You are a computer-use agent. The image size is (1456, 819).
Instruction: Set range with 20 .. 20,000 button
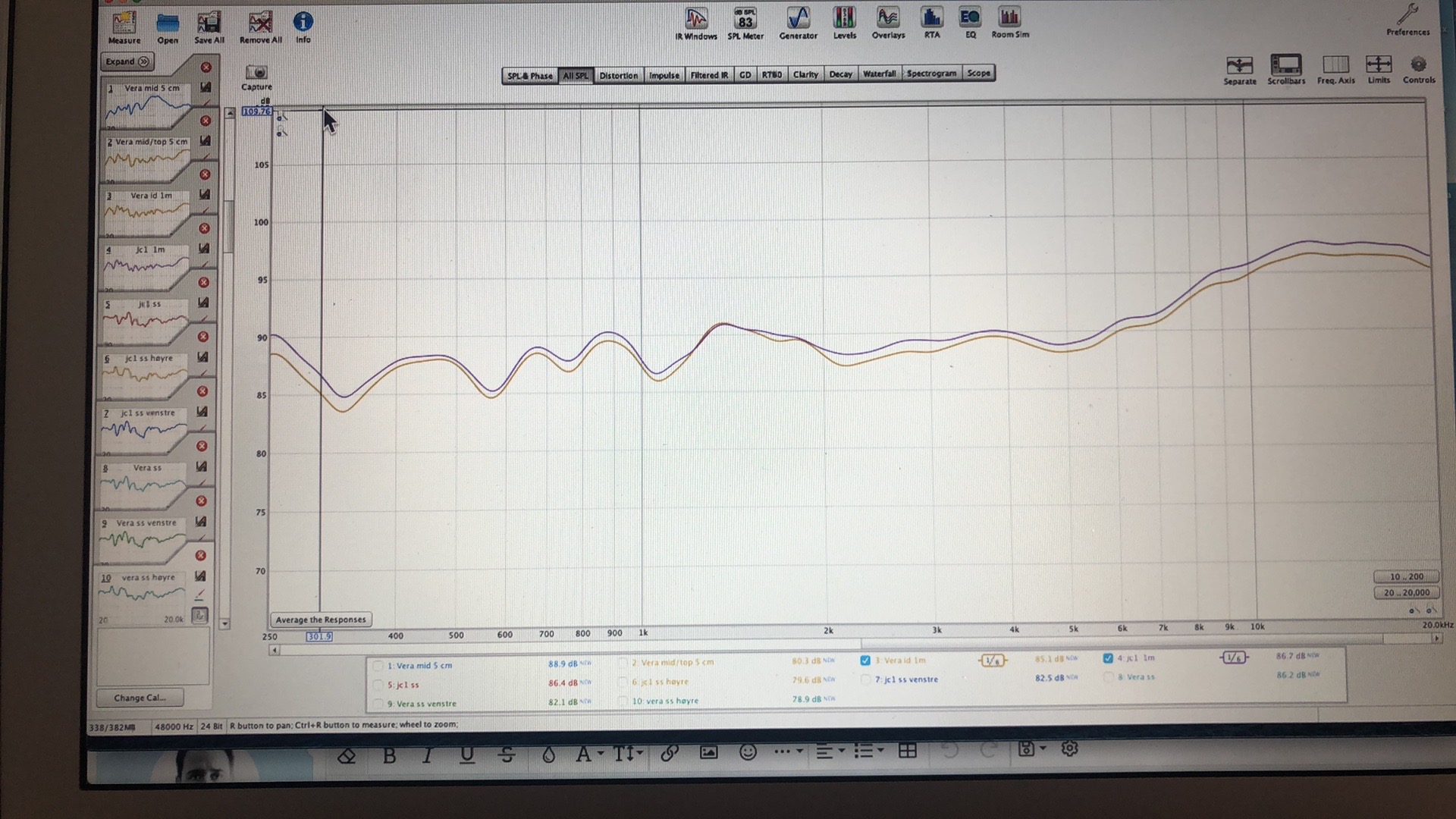[x=1405, y=592]
